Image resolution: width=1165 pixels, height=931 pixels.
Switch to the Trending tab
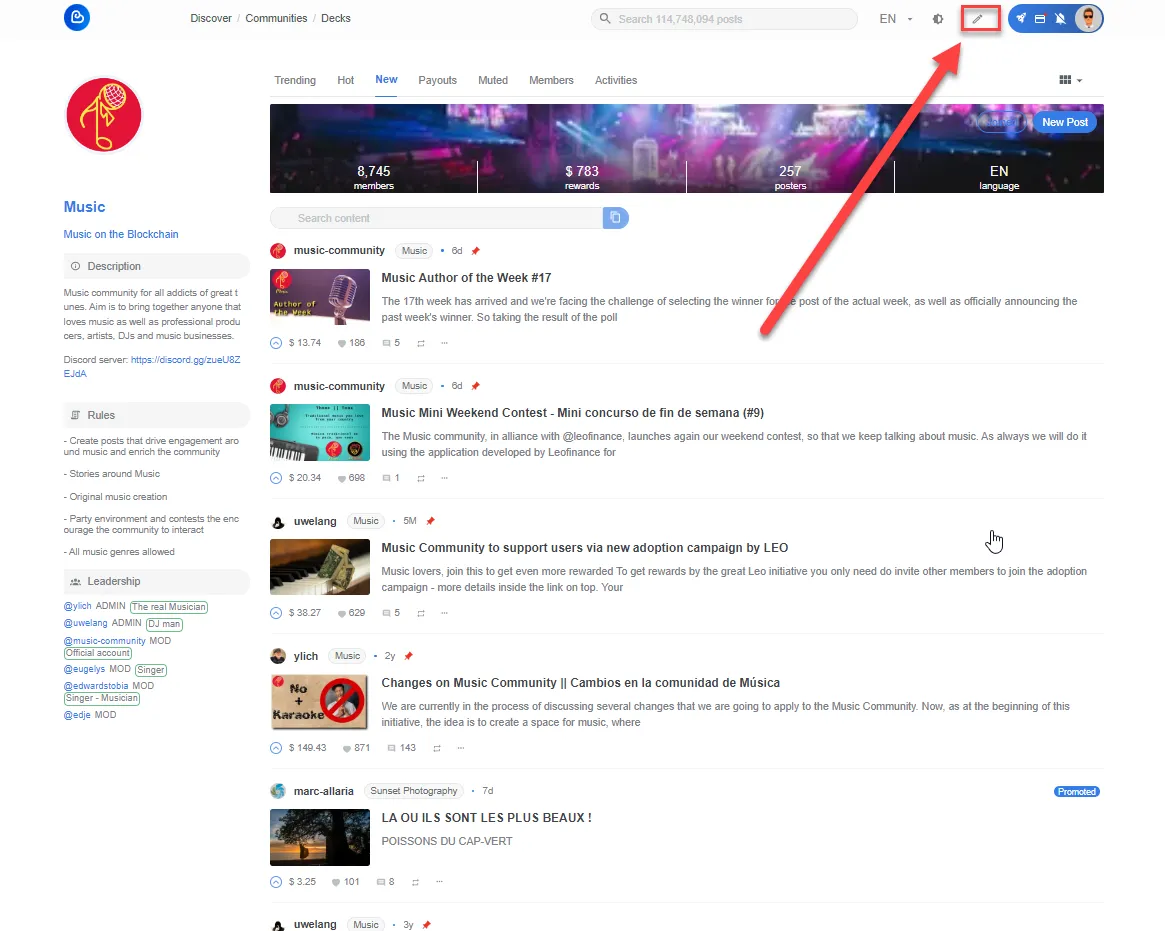295,80
